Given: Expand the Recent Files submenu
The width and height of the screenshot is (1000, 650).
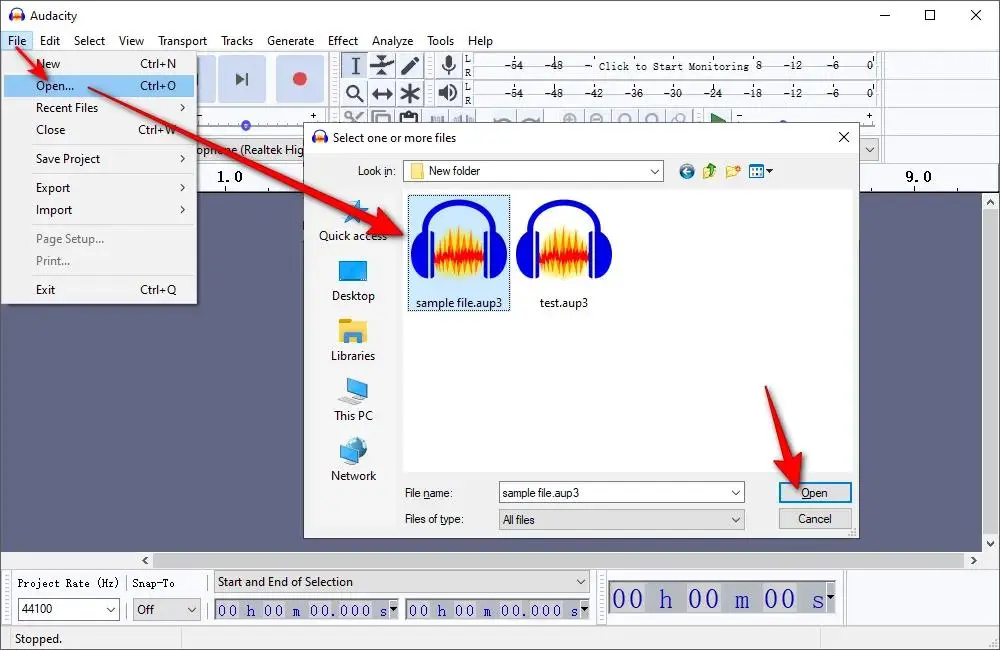Looking at the screenshot, I should 99,108.
